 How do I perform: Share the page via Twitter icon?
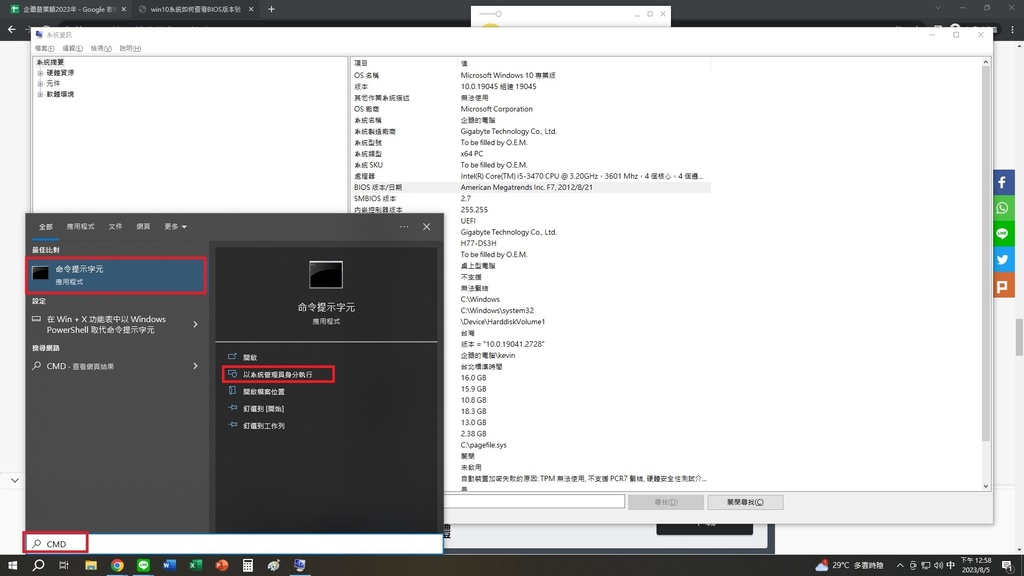(1002, 260)
